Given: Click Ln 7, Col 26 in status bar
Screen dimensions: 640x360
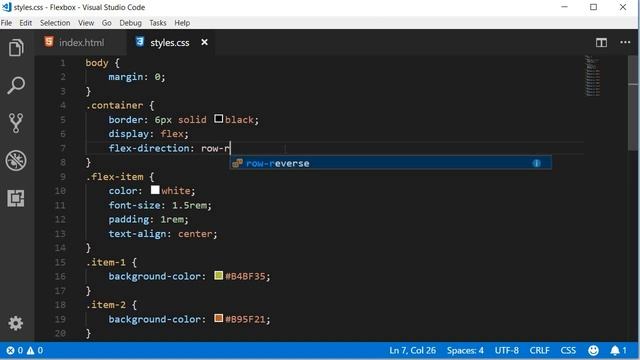Looking at the screenshot, I should [412, 350].
